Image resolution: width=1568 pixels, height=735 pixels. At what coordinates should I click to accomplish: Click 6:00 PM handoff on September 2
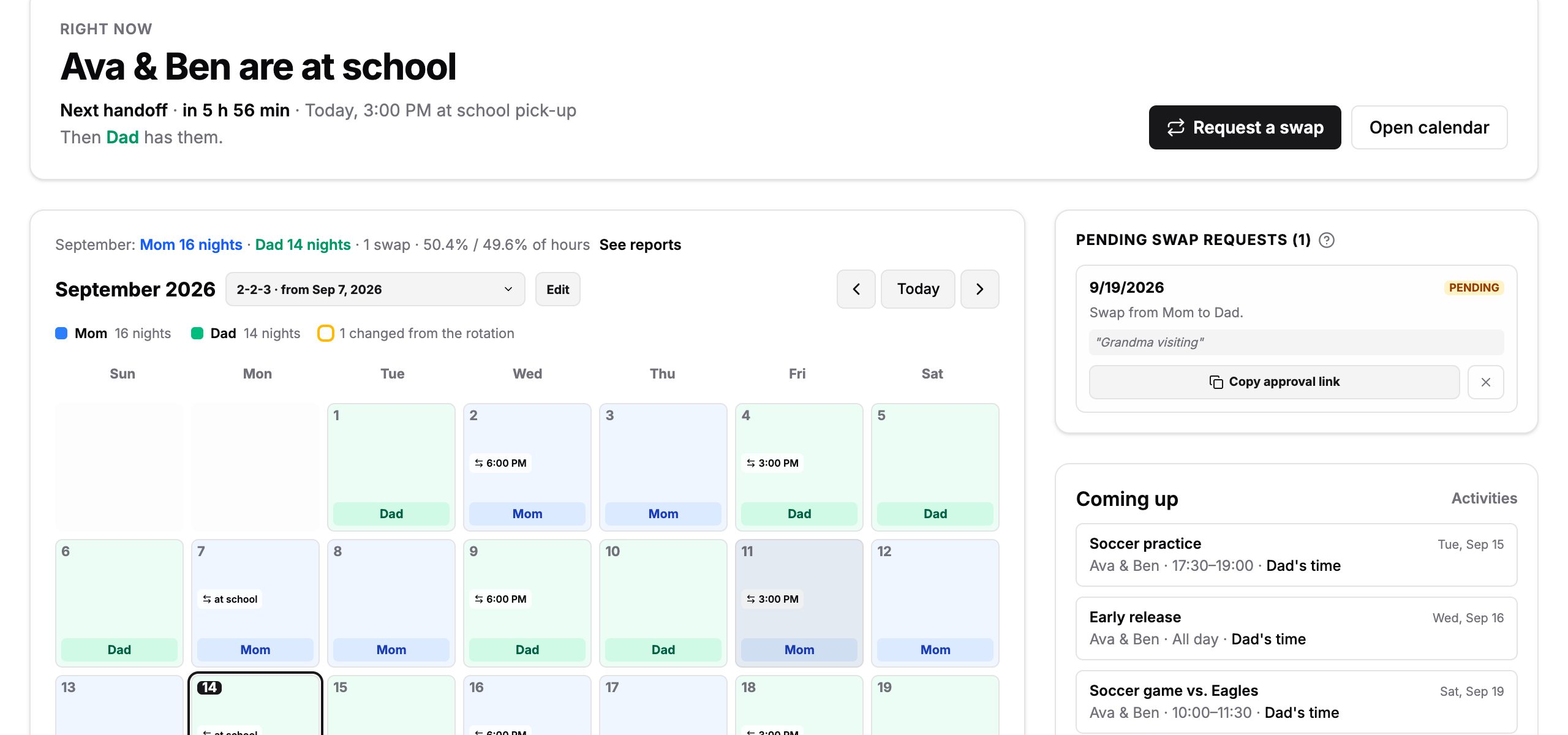tap(500, 463)
